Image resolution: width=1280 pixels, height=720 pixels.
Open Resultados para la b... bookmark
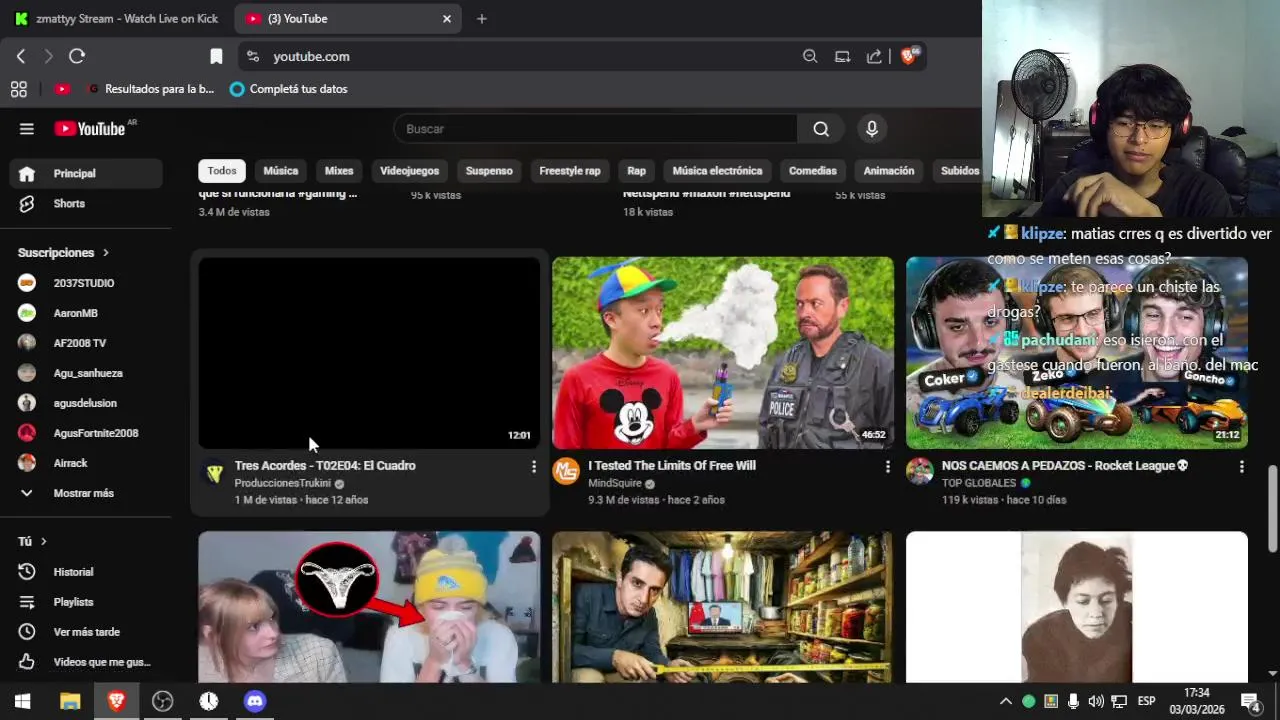point(150,89)
